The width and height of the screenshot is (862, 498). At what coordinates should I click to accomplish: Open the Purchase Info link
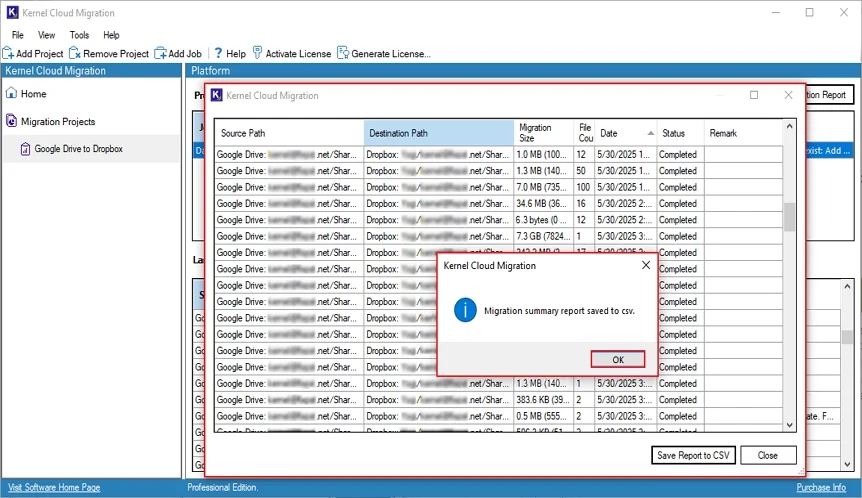[821, 488]
